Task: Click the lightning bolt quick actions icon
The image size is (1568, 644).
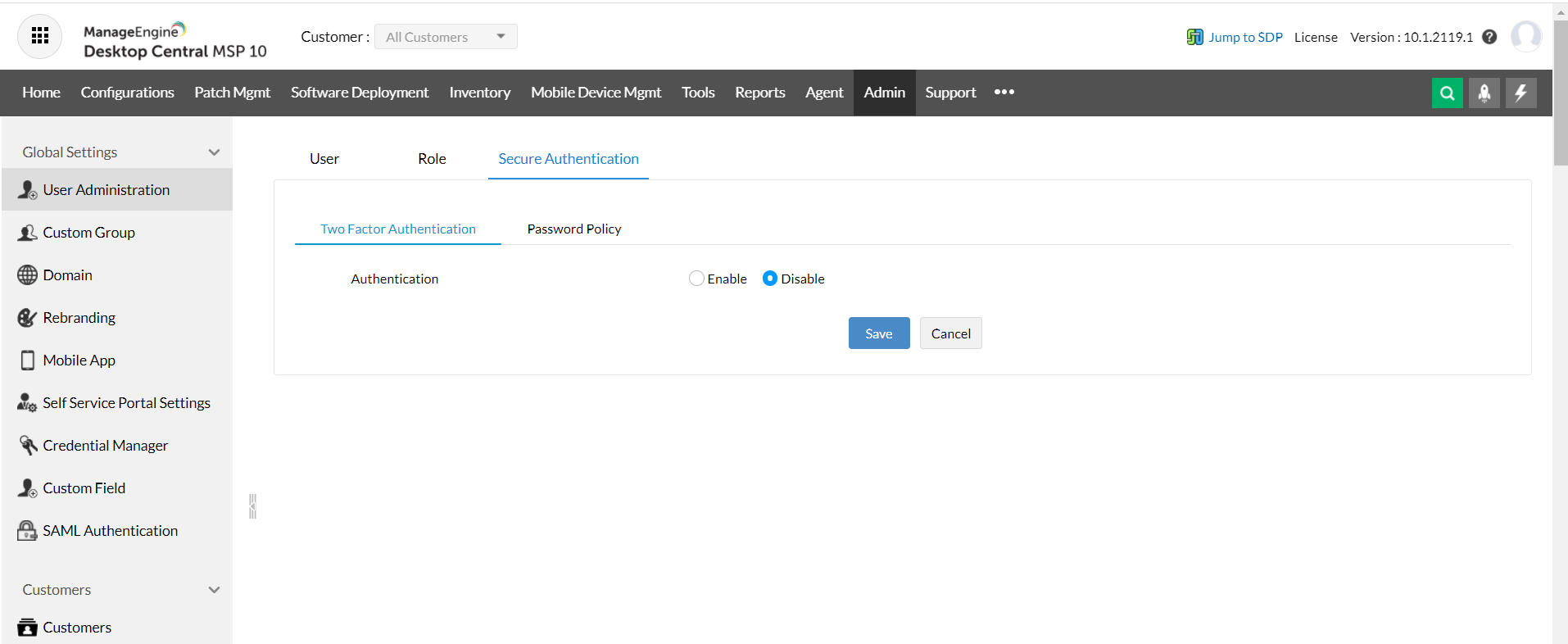Action: (x=1520, y=93)
